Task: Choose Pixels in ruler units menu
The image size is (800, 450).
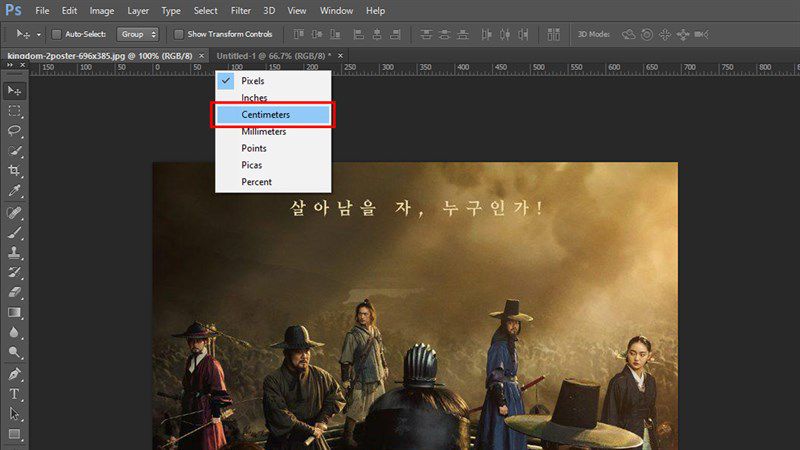Action: point(273,81)
